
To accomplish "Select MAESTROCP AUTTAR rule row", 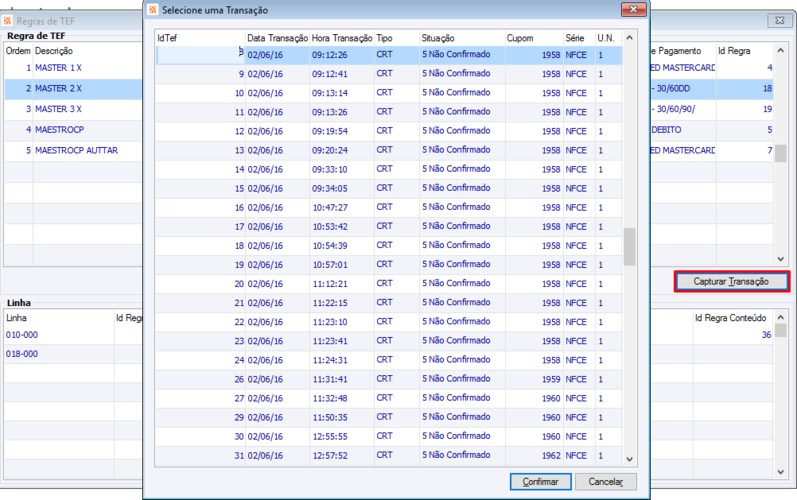I will tap(74, 151).
